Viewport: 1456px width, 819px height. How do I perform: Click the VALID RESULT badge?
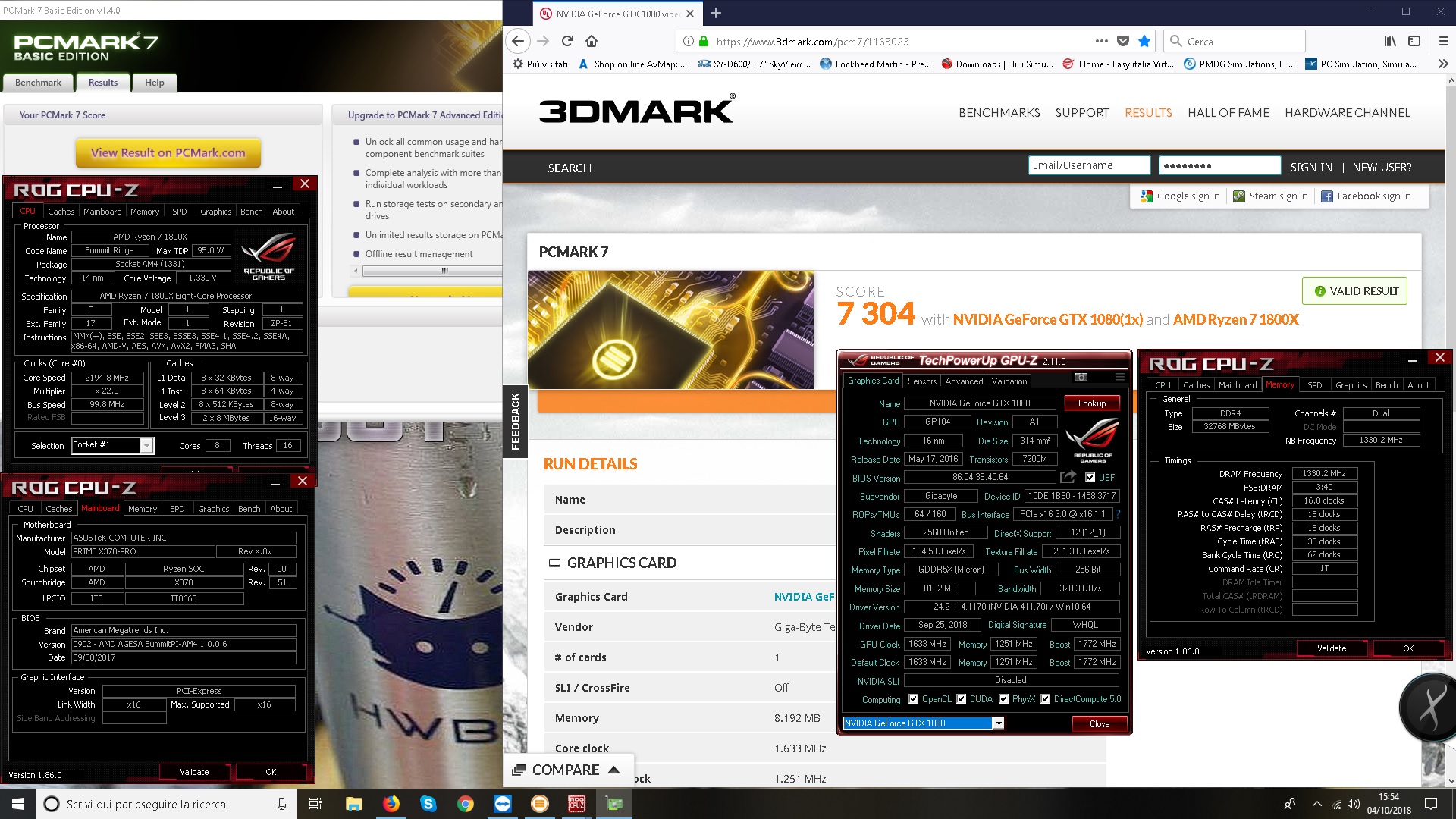click(x=1355, y=291)
